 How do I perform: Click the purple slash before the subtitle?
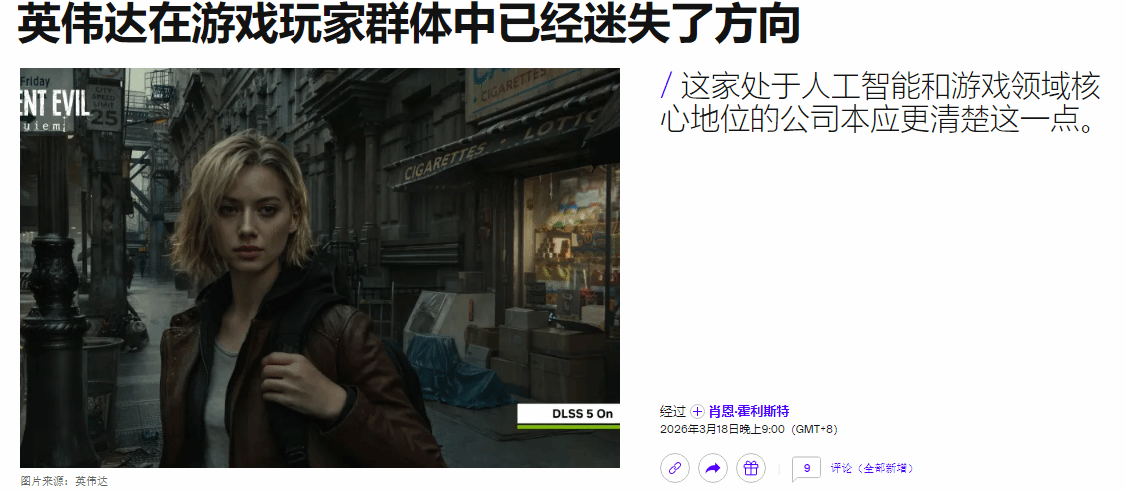[667, 87]
